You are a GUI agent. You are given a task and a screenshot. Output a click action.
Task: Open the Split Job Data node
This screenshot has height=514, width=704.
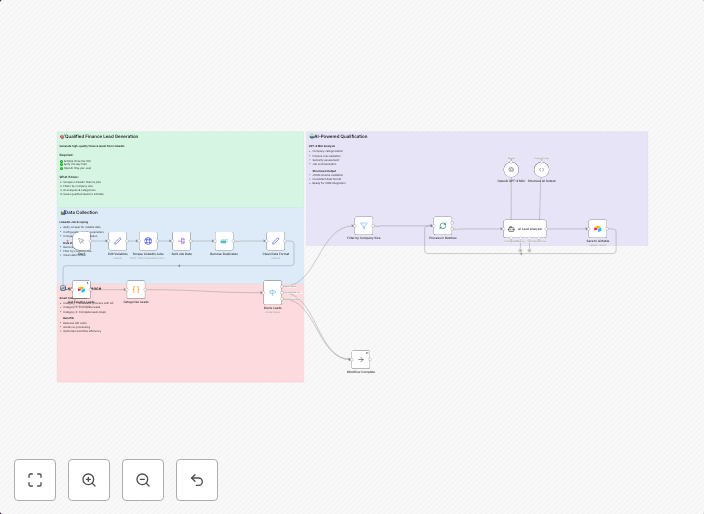coord(181,241)
